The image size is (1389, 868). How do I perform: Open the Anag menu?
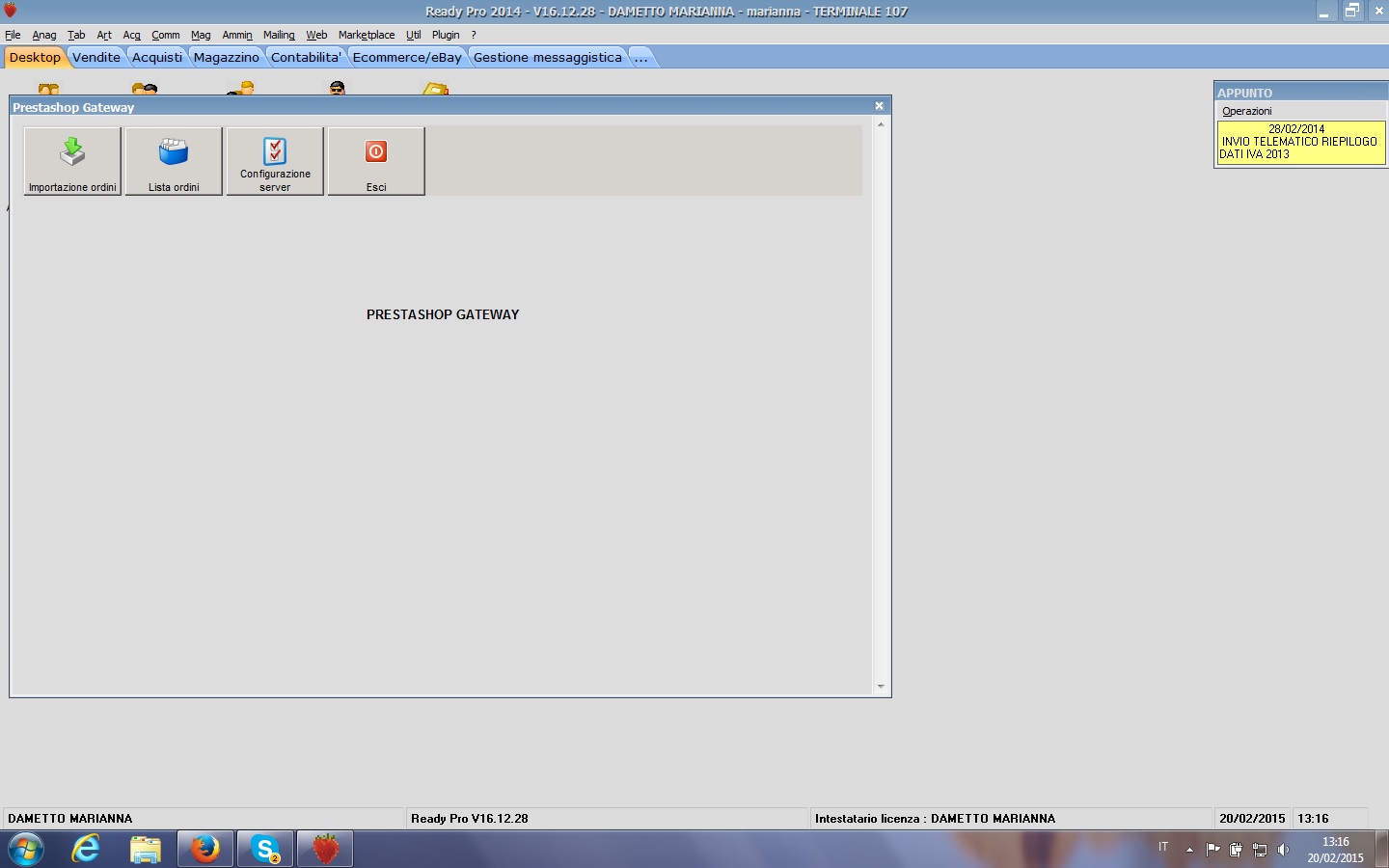pos(44,35)
